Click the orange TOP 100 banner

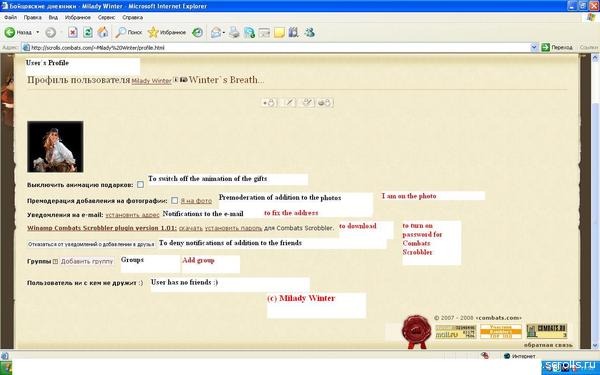[501, 332]
